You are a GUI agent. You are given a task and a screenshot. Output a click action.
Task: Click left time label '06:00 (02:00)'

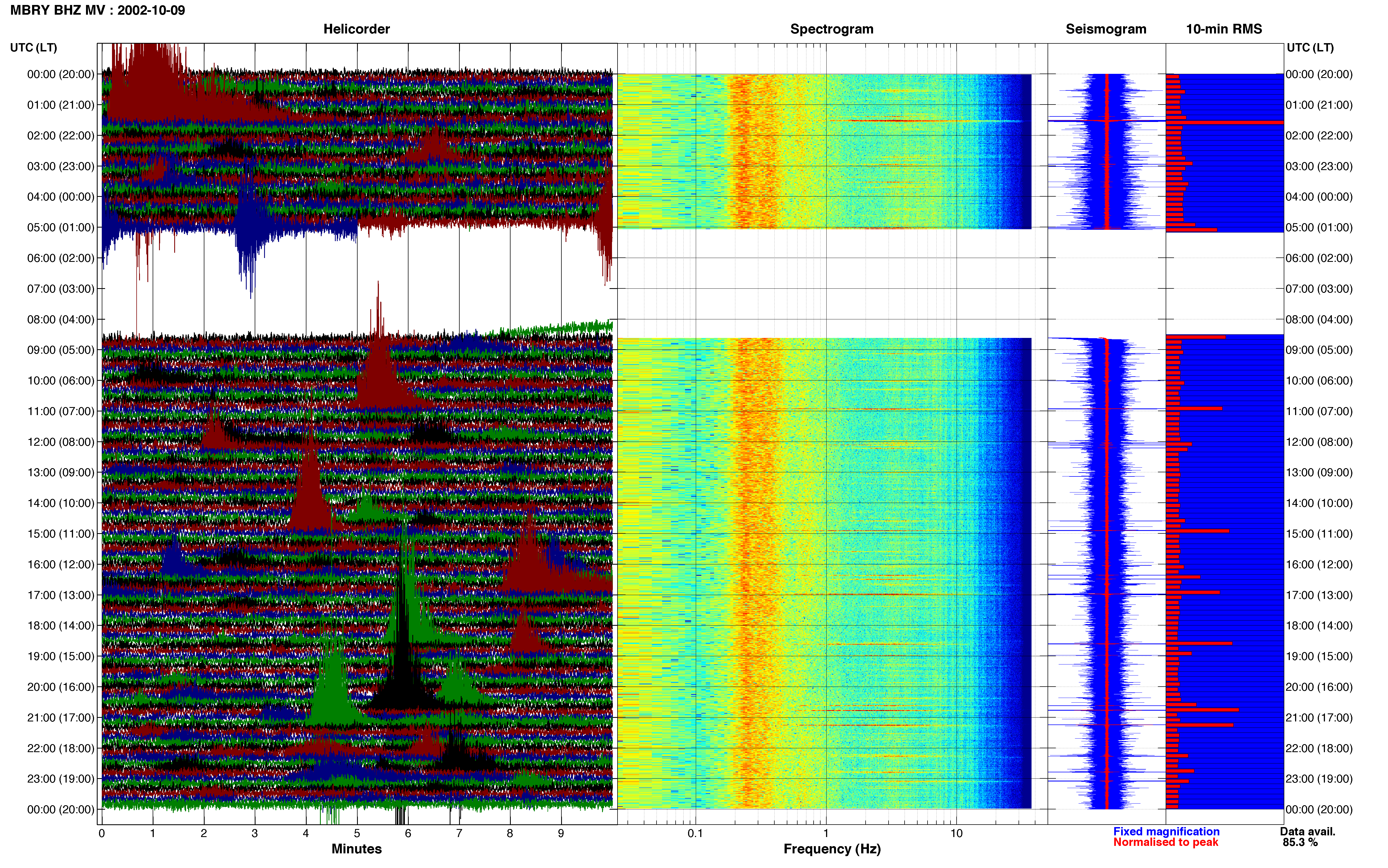[61, 258]
